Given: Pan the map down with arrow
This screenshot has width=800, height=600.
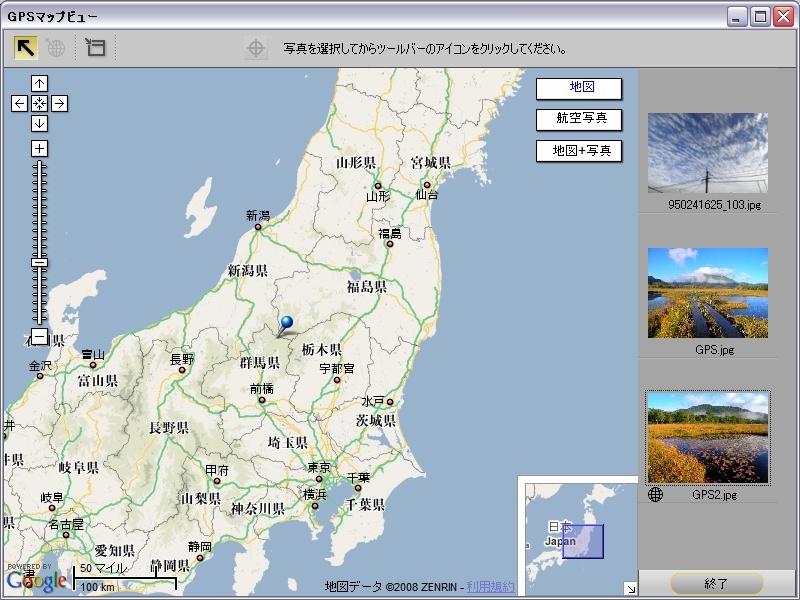Looking at the screenshot, I should [x=39, y=123].
